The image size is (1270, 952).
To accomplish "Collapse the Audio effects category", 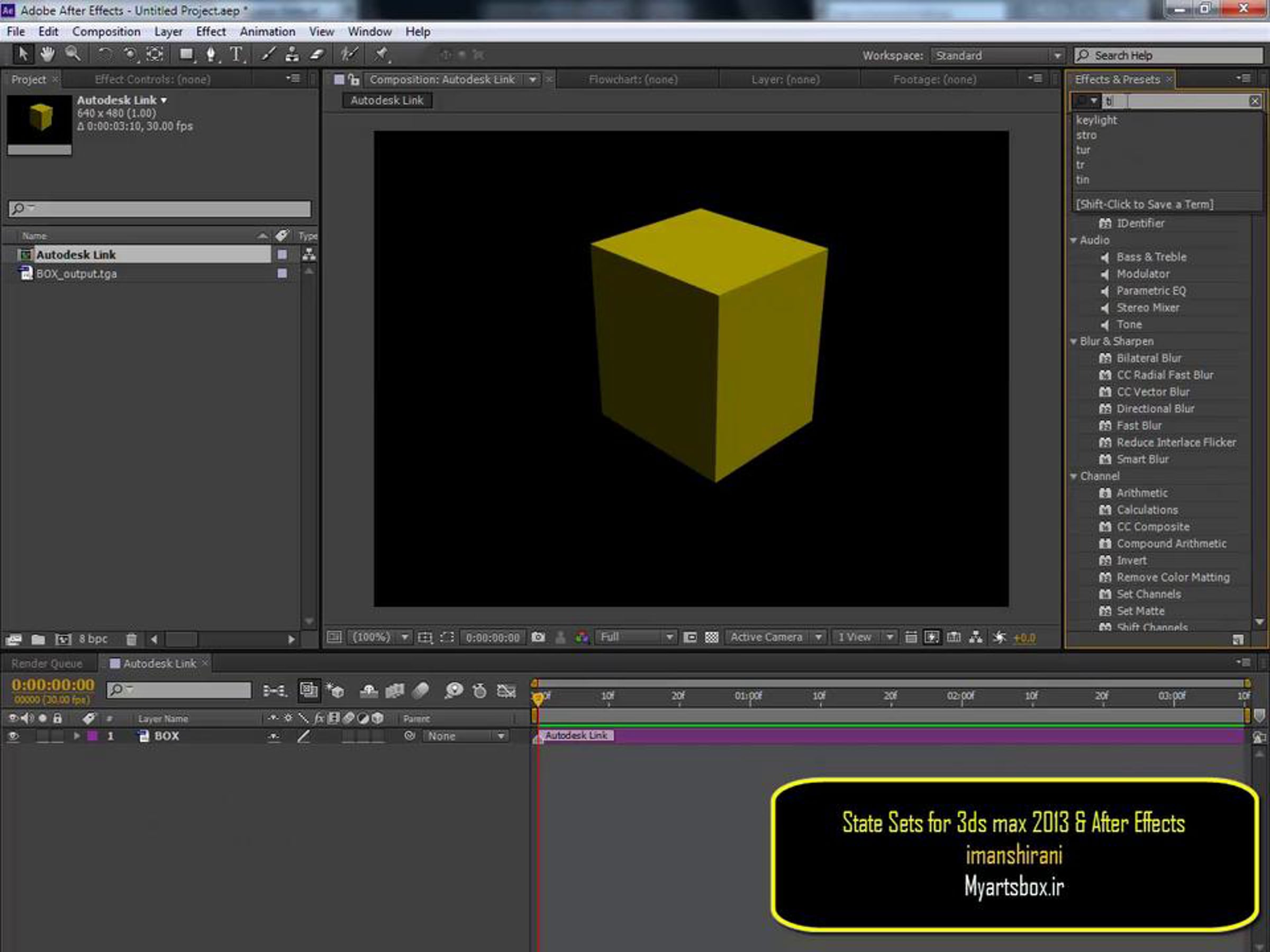I will (x=1074, y=241).
